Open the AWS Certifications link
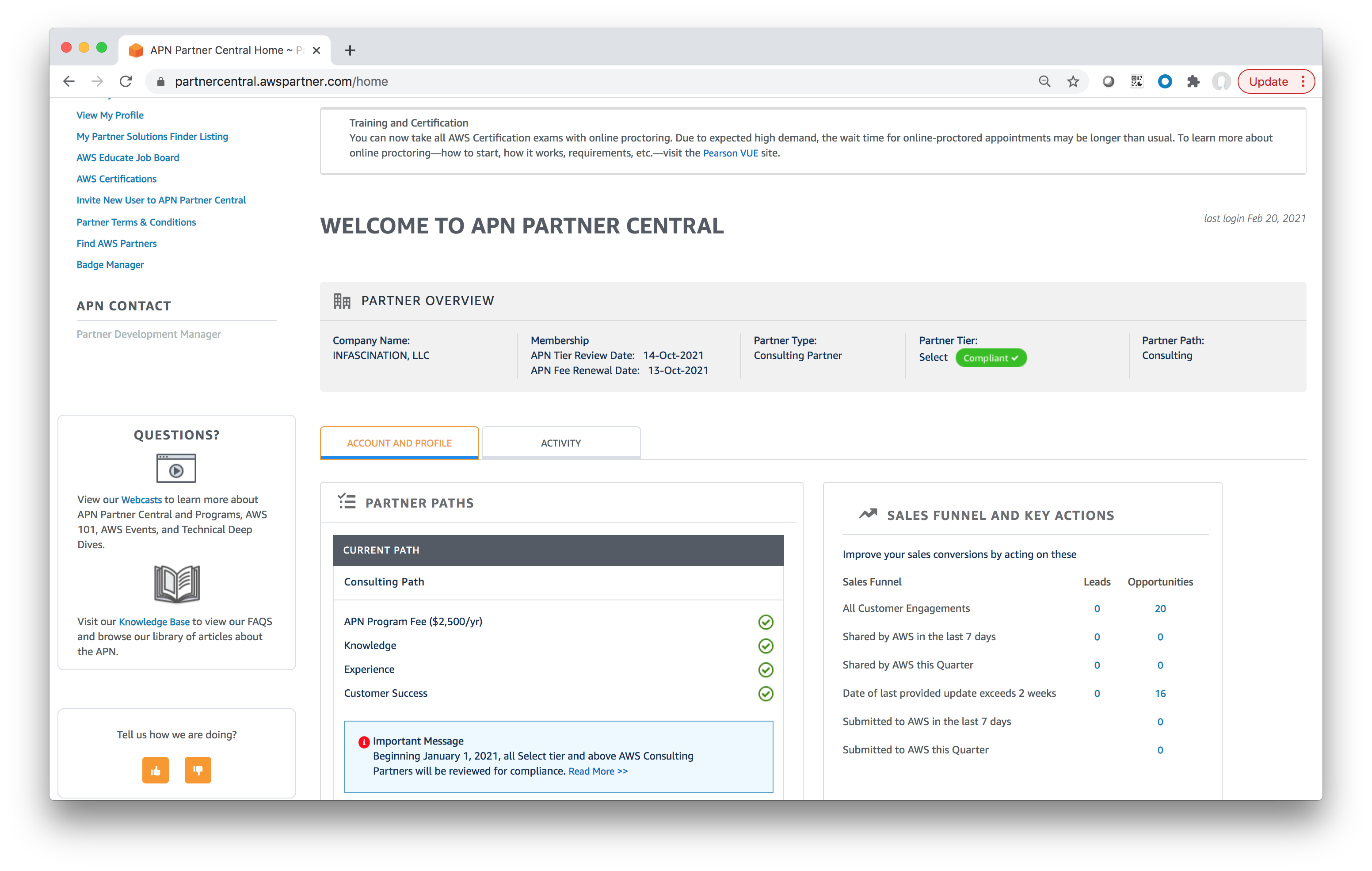The height and width of the screenshot is (871, 1372). click(x=116, y=179)
